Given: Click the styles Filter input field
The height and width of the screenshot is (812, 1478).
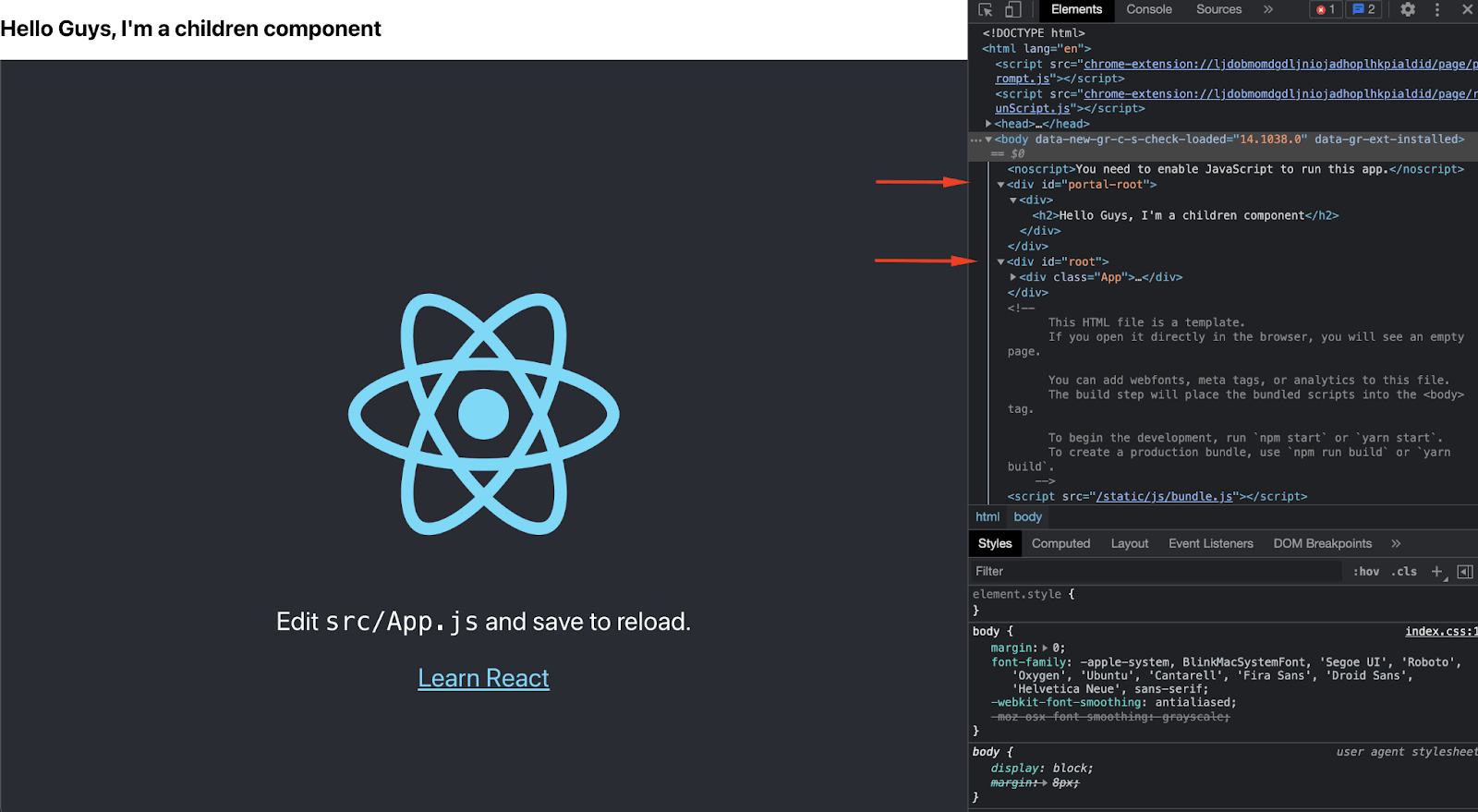Looking at the screenshot, I should 1155,571.
